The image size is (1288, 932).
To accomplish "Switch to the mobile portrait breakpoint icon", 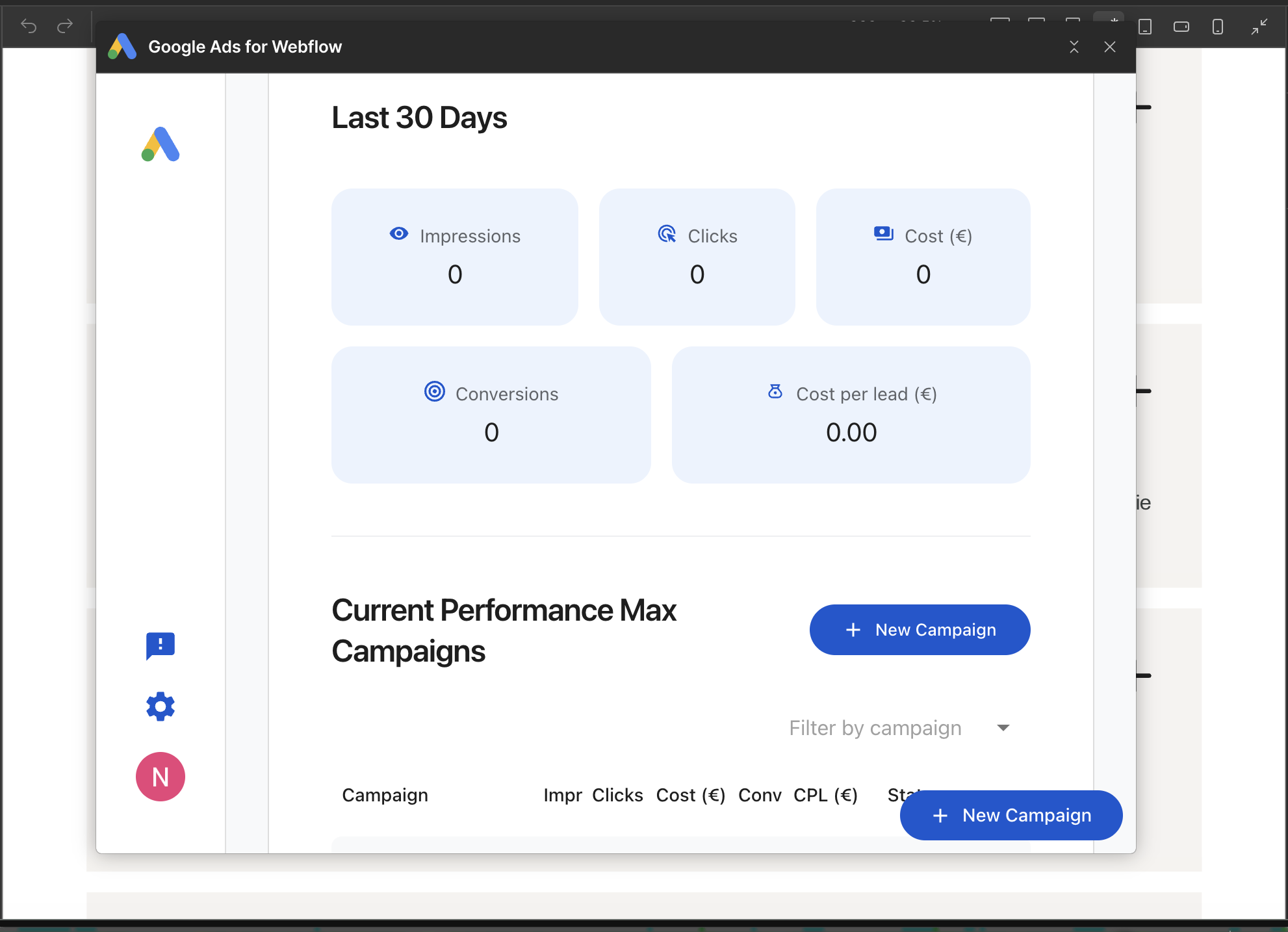I will point(1218,27).
